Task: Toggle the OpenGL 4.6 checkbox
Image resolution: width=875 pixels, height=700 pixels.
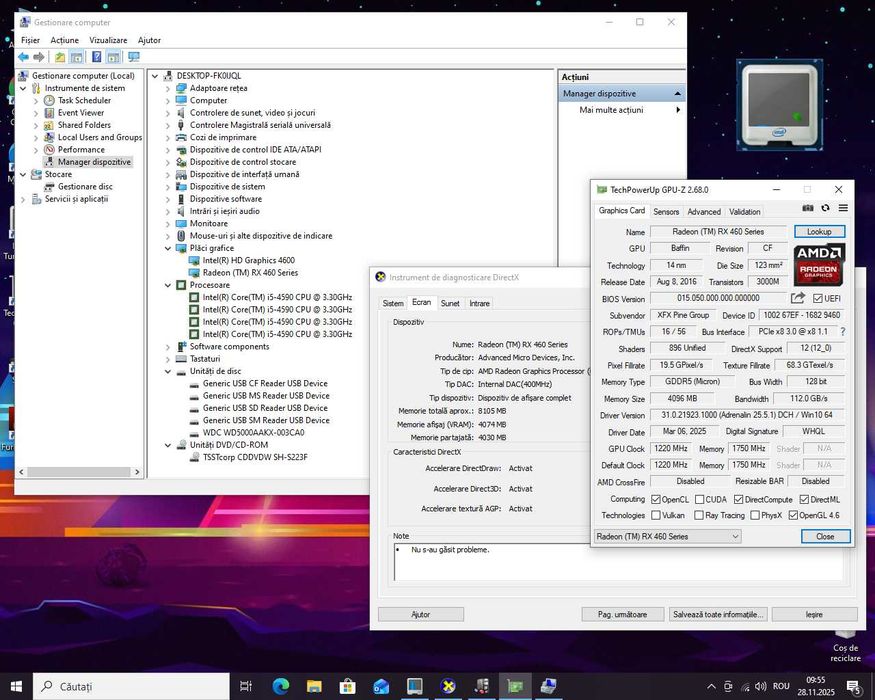Action: 793,515
